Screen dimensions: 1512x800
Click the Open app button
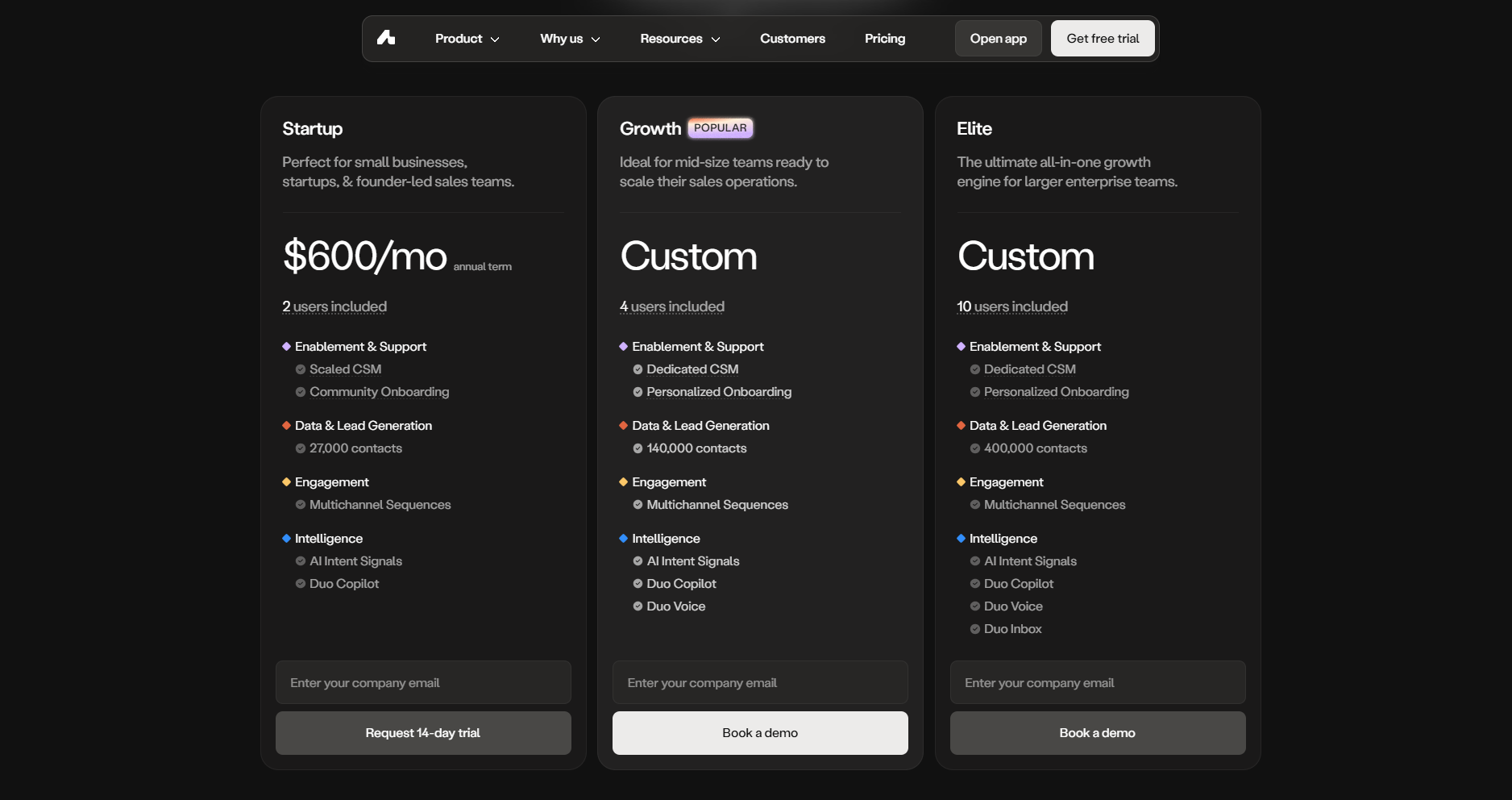point(999,38)
